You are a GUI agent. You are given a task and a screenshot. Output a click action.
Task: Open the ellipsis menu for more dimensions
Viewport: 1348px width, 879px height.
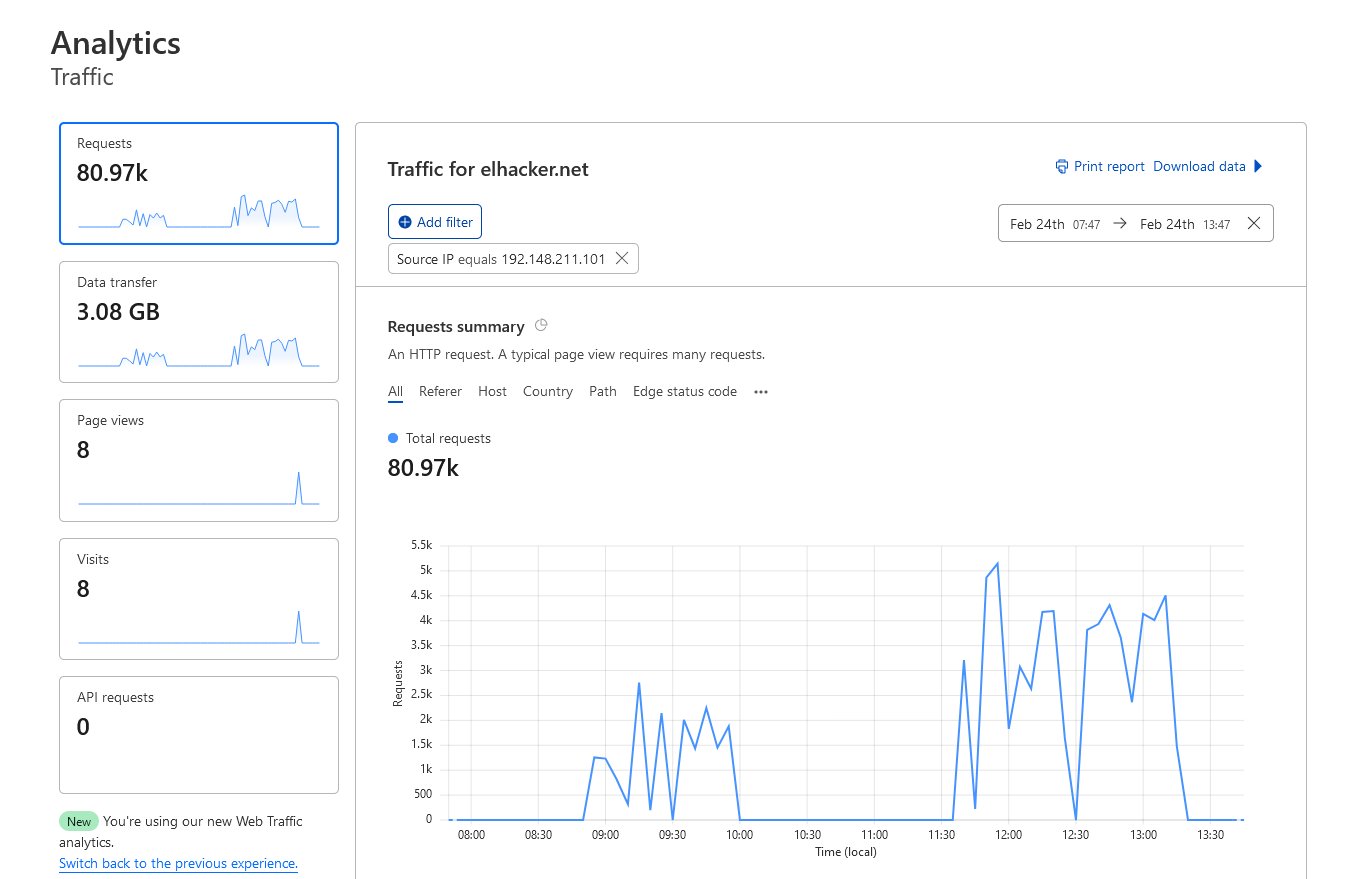click(x=760, y=392)
